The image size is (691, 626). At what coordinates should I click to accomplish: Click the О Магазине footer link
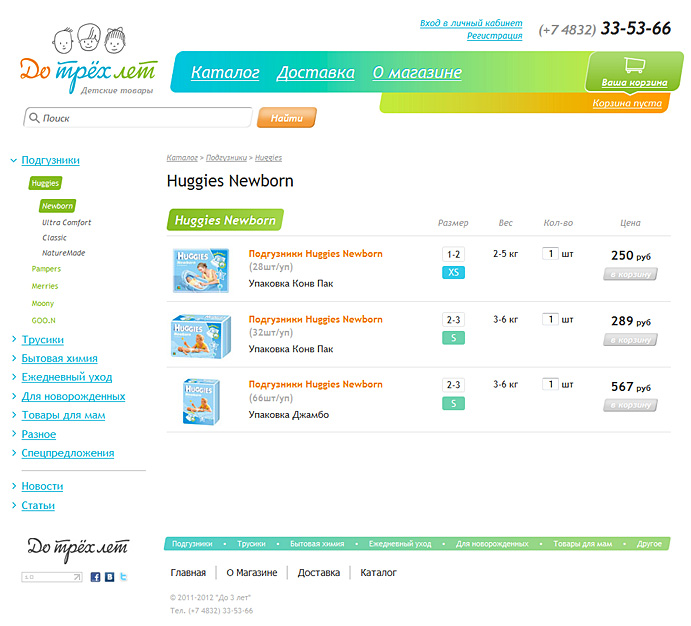252,573
